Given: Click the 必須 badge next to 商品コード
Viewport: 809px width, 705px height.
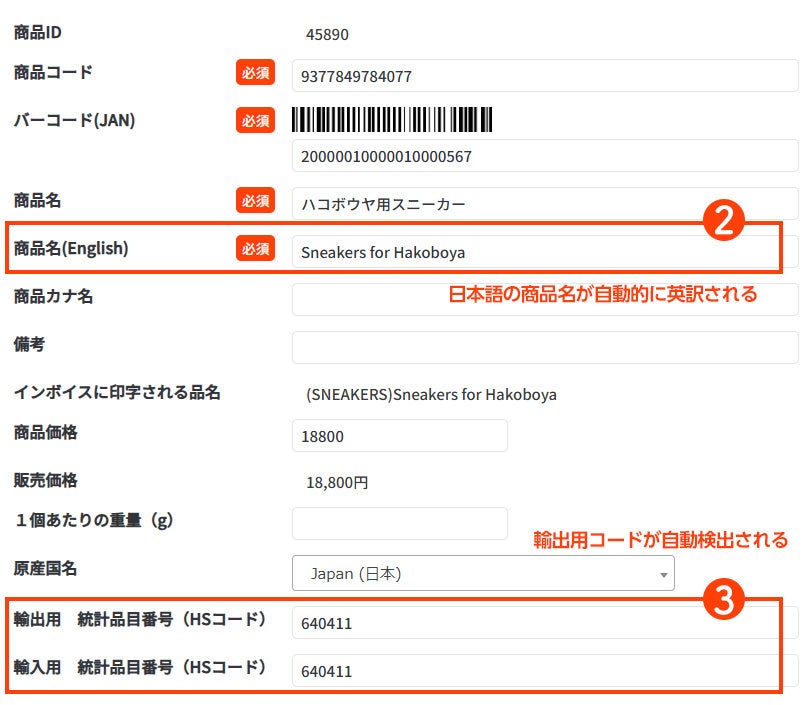Looking at the screenshot, I should 255,73.
